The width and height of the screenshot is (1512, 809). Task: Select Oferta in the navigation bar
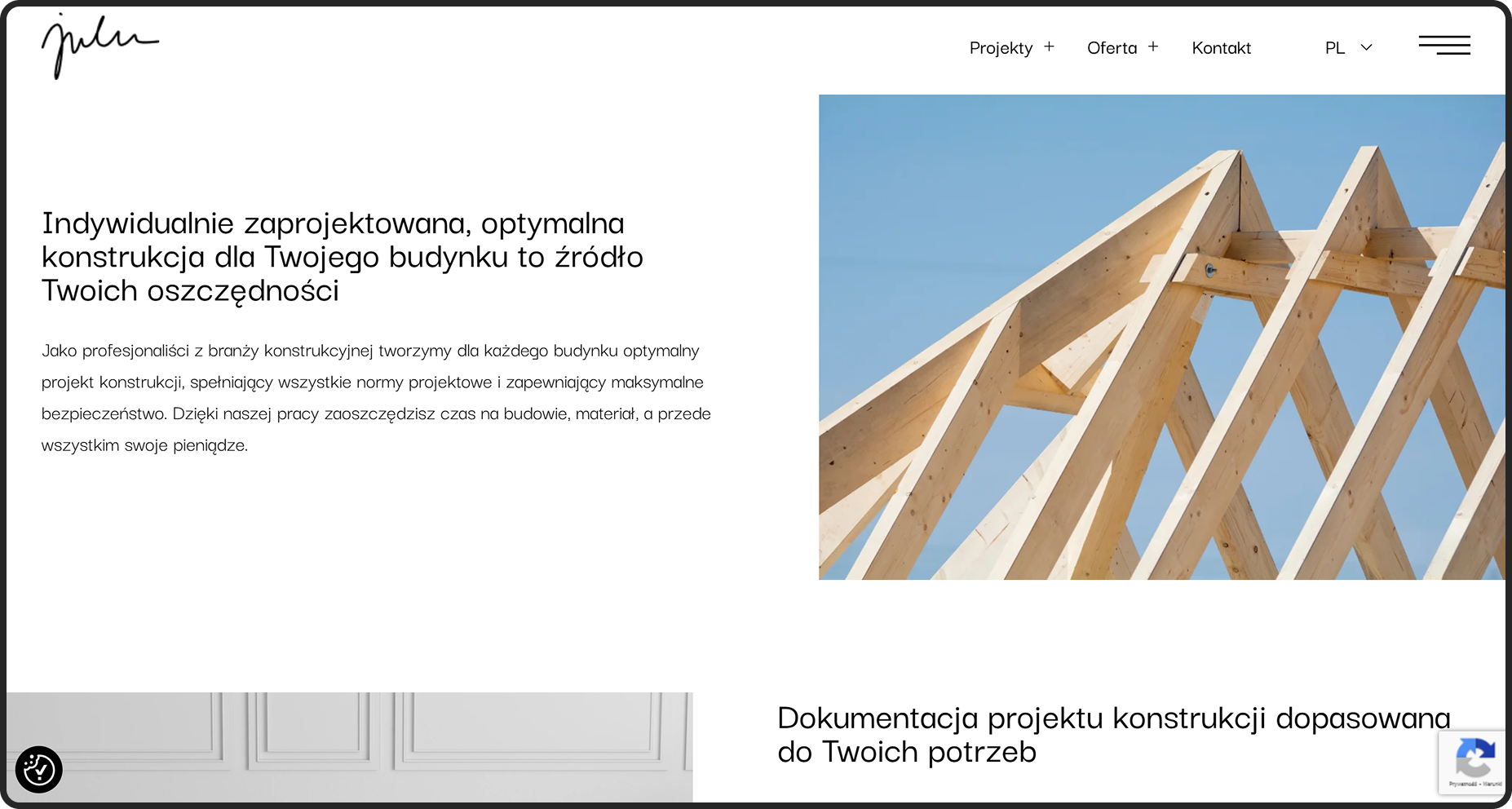click(x=1112, y=48)
